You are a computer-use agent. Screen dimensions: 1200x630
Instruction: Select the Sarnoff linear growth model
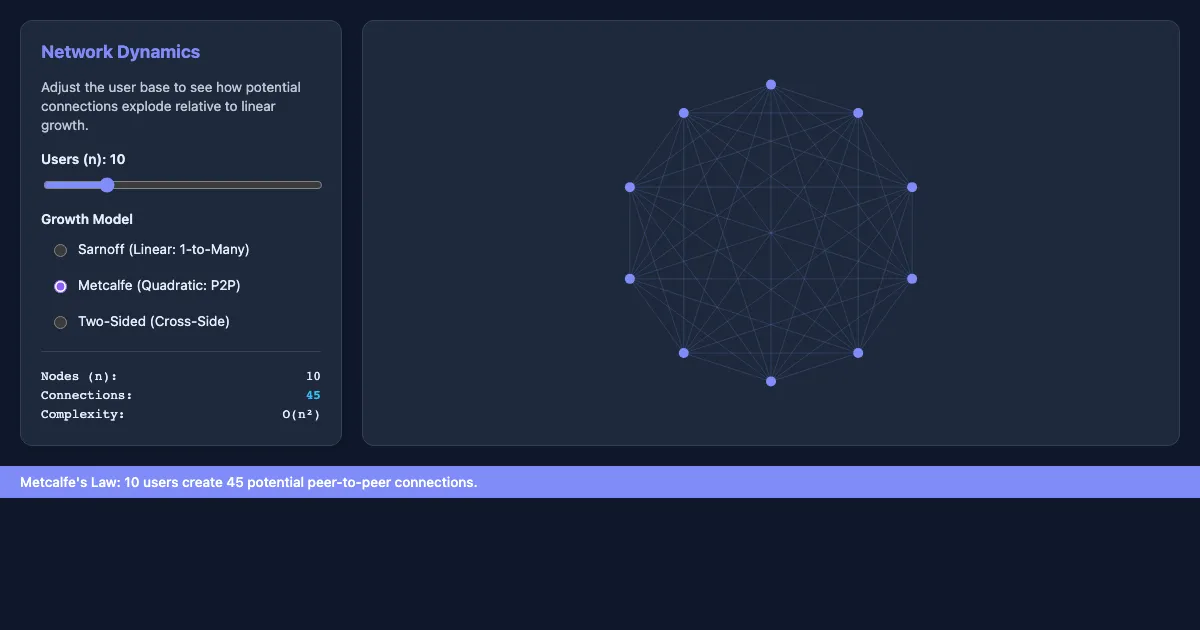coord(60,250)
